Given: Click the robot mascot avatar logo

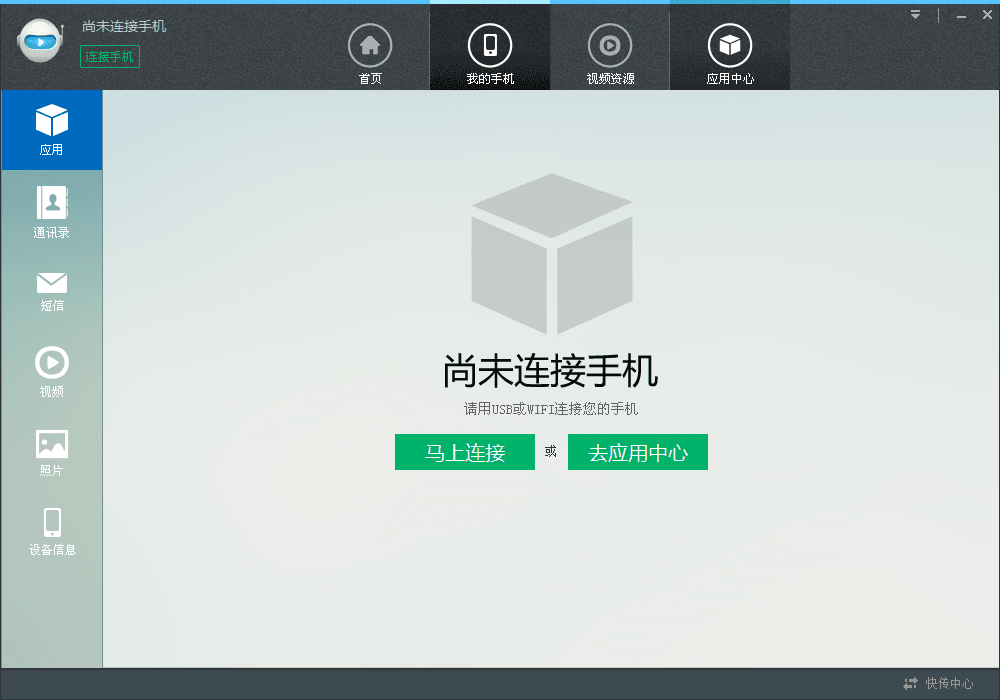Looking at the screenshot, I should pos(40,41).
